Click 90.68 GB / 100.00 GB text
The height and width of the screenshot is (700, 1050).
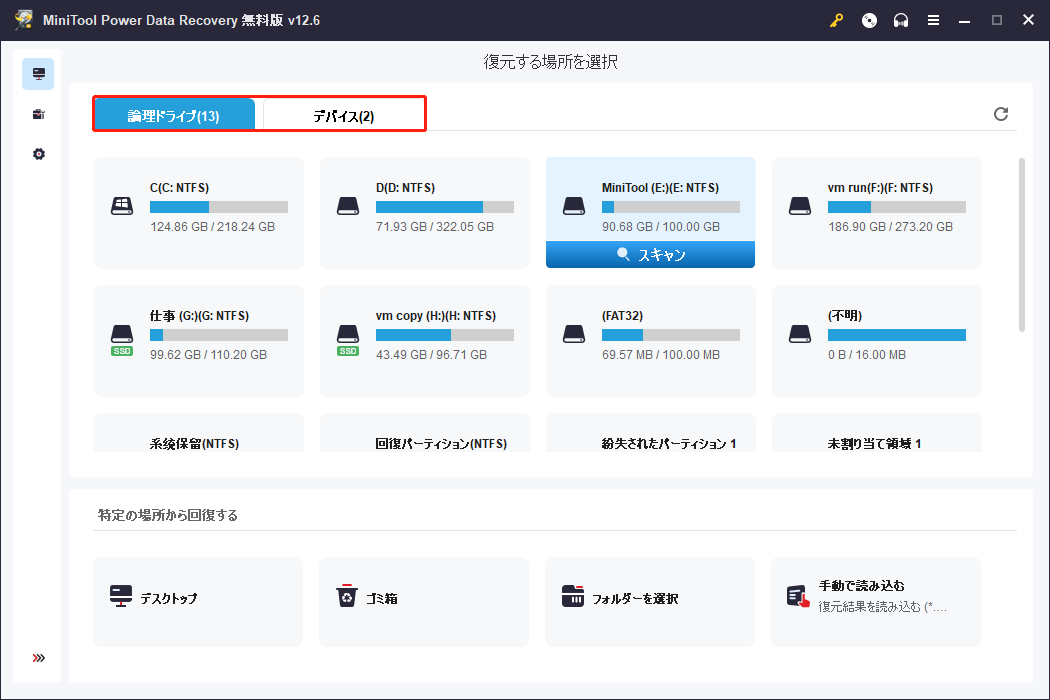661,226
